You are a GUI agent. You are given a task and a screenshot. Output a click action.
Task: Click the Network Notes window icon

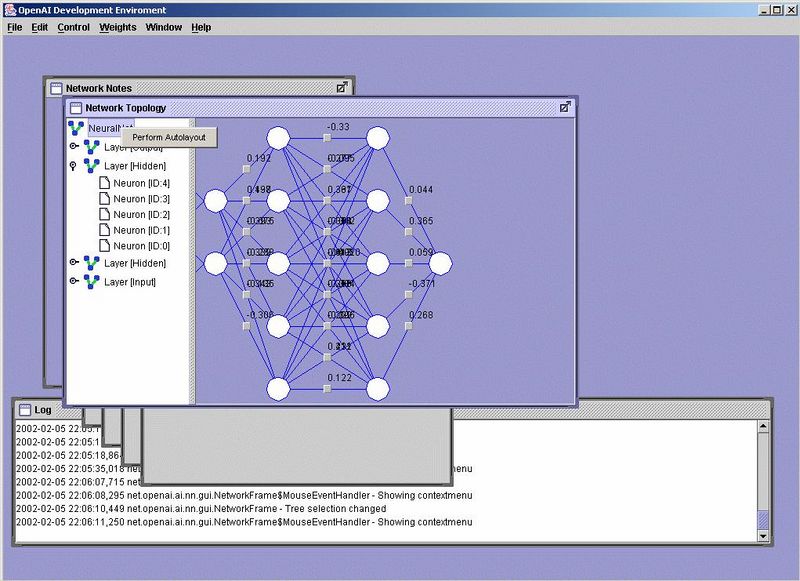pos(56,88)
